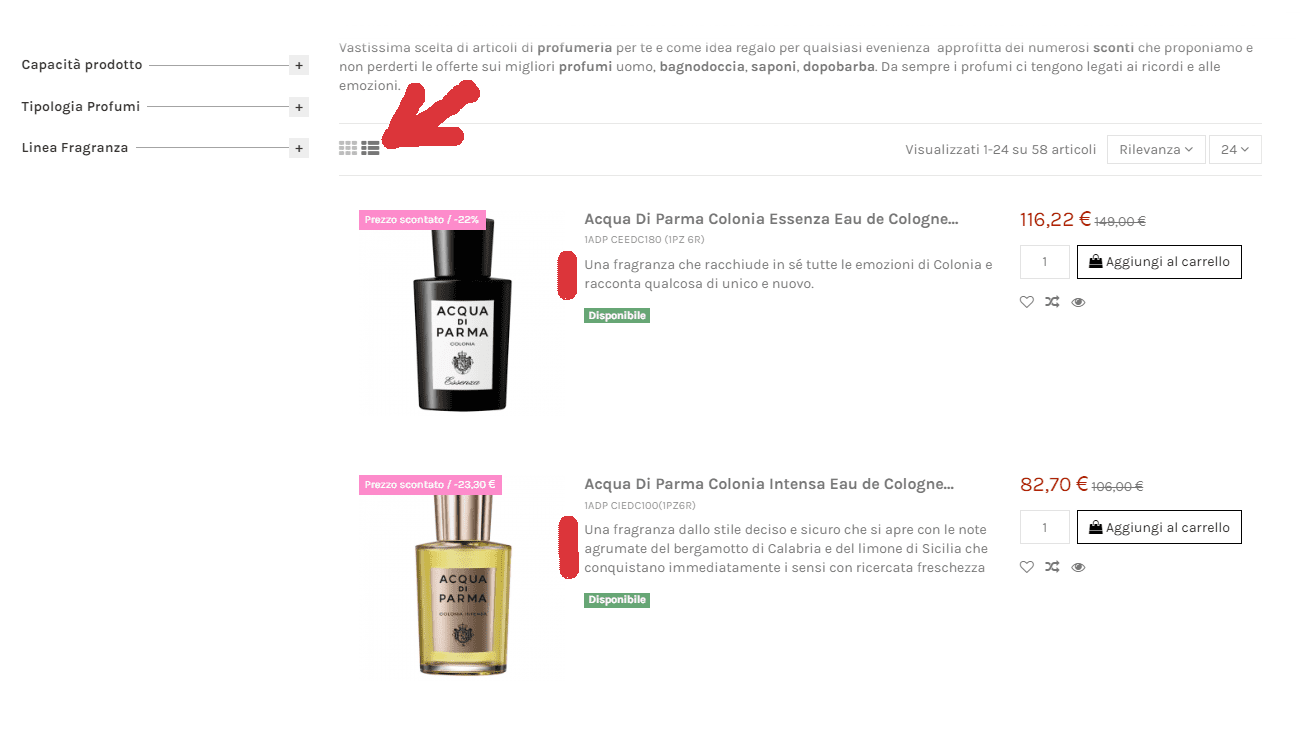Open Acqua Di Parma Colonia Essenza title link
The width and height of the screenshot is (1300, 750).
coord(771,219)
